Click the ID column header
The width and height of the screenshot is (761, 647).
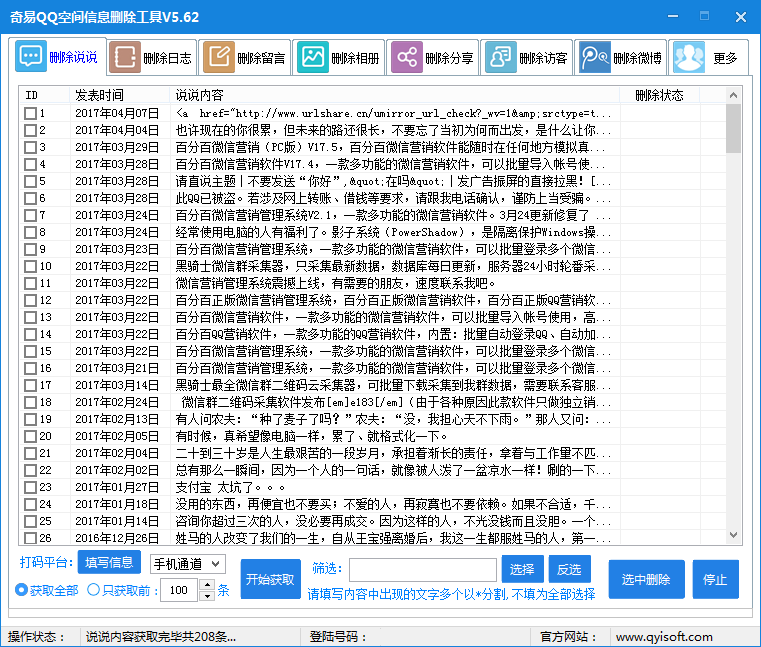tap(45, 95)
